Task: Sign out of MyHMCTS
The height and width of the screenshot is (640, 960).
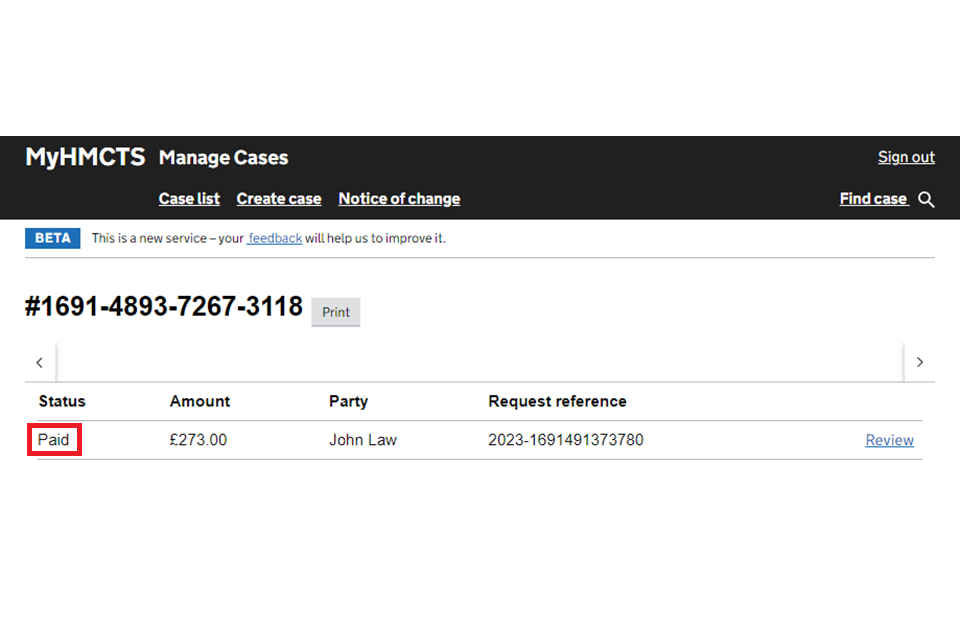Action: click(906, 157)
